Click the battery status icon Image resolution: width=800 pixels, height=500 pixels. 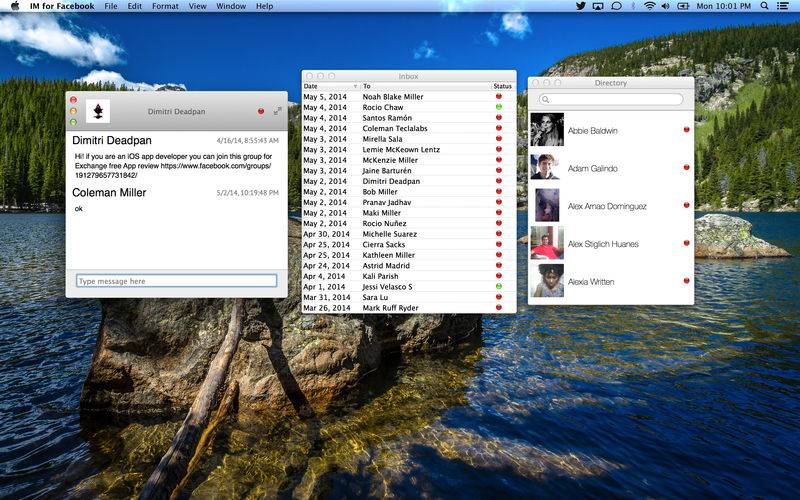point(683,6)
